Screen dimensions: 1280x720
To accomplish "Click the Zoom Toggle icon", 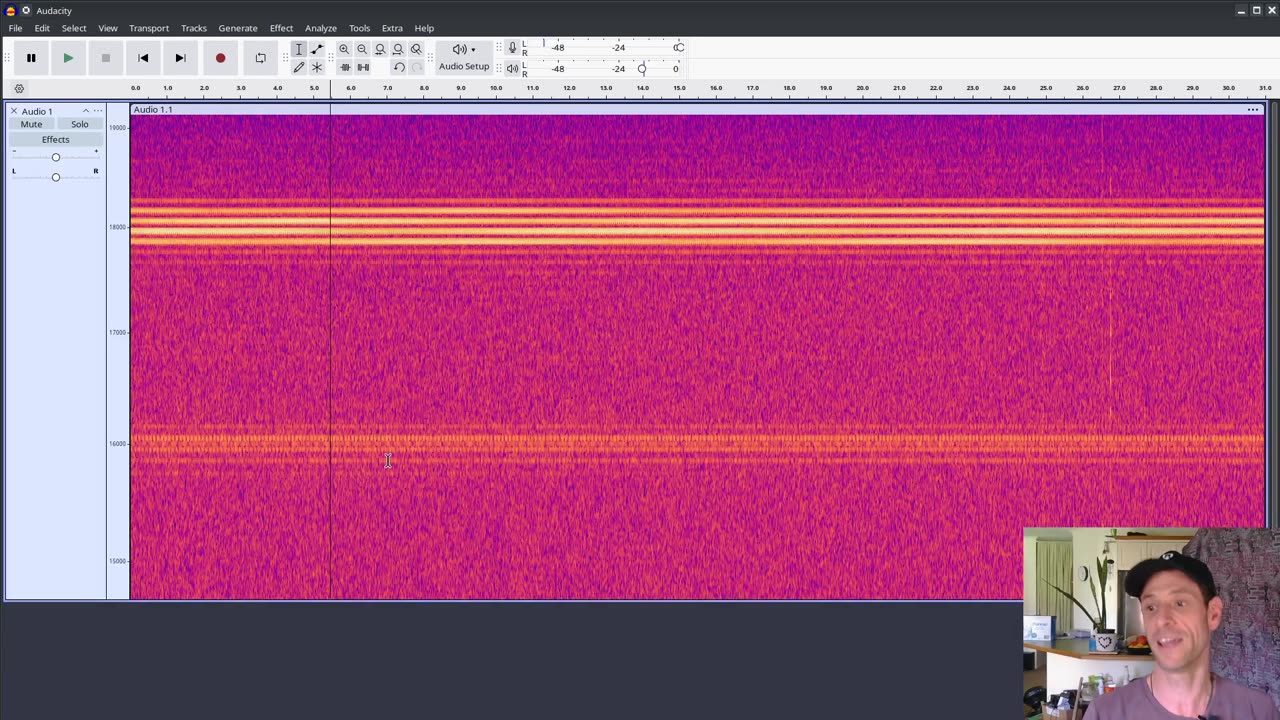I will (416, 49).
